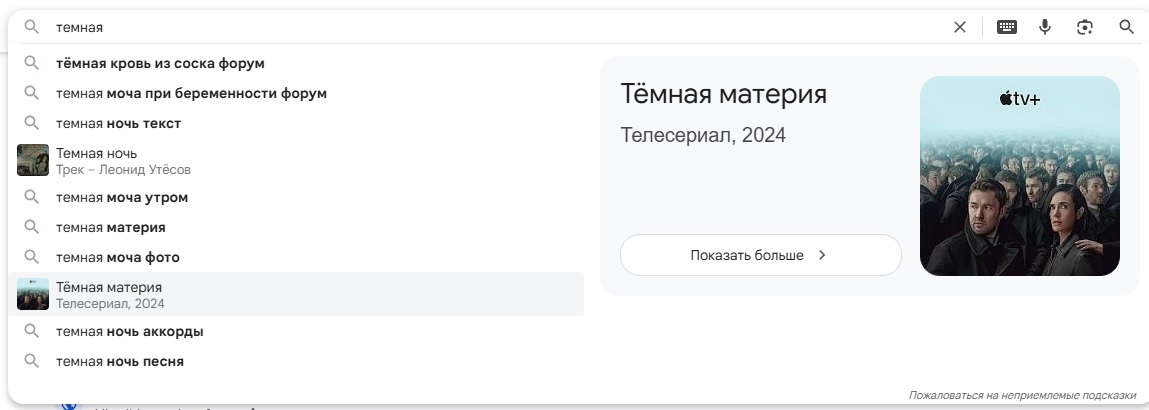Click 'Пожаловаться на неприемлемые подсказки' link
The height and width of the screenshot is (410, 1149).
(1022, 395)
